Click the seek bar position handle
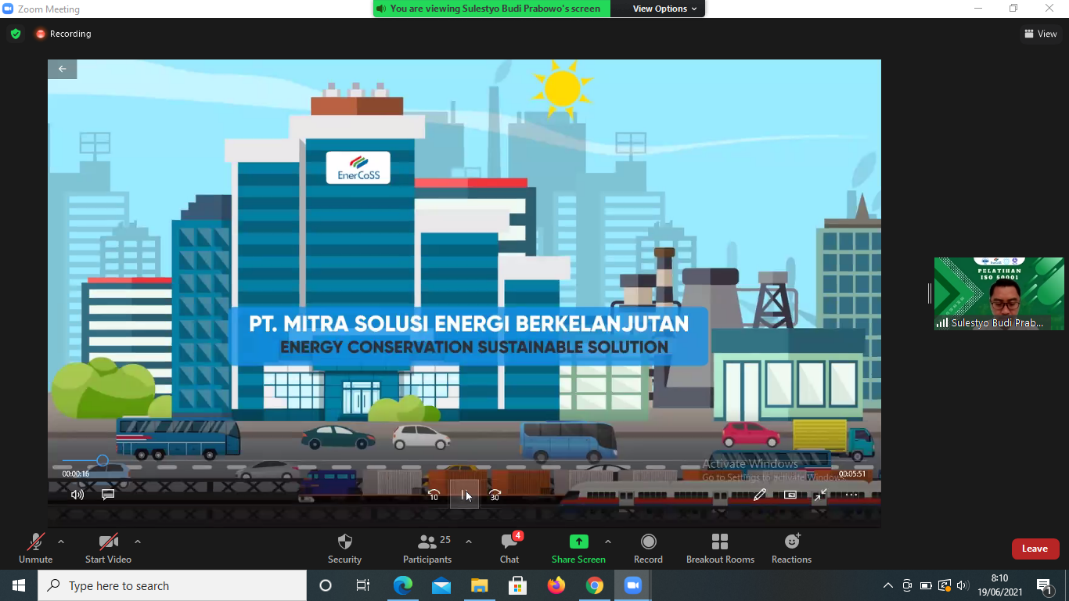 102,461
